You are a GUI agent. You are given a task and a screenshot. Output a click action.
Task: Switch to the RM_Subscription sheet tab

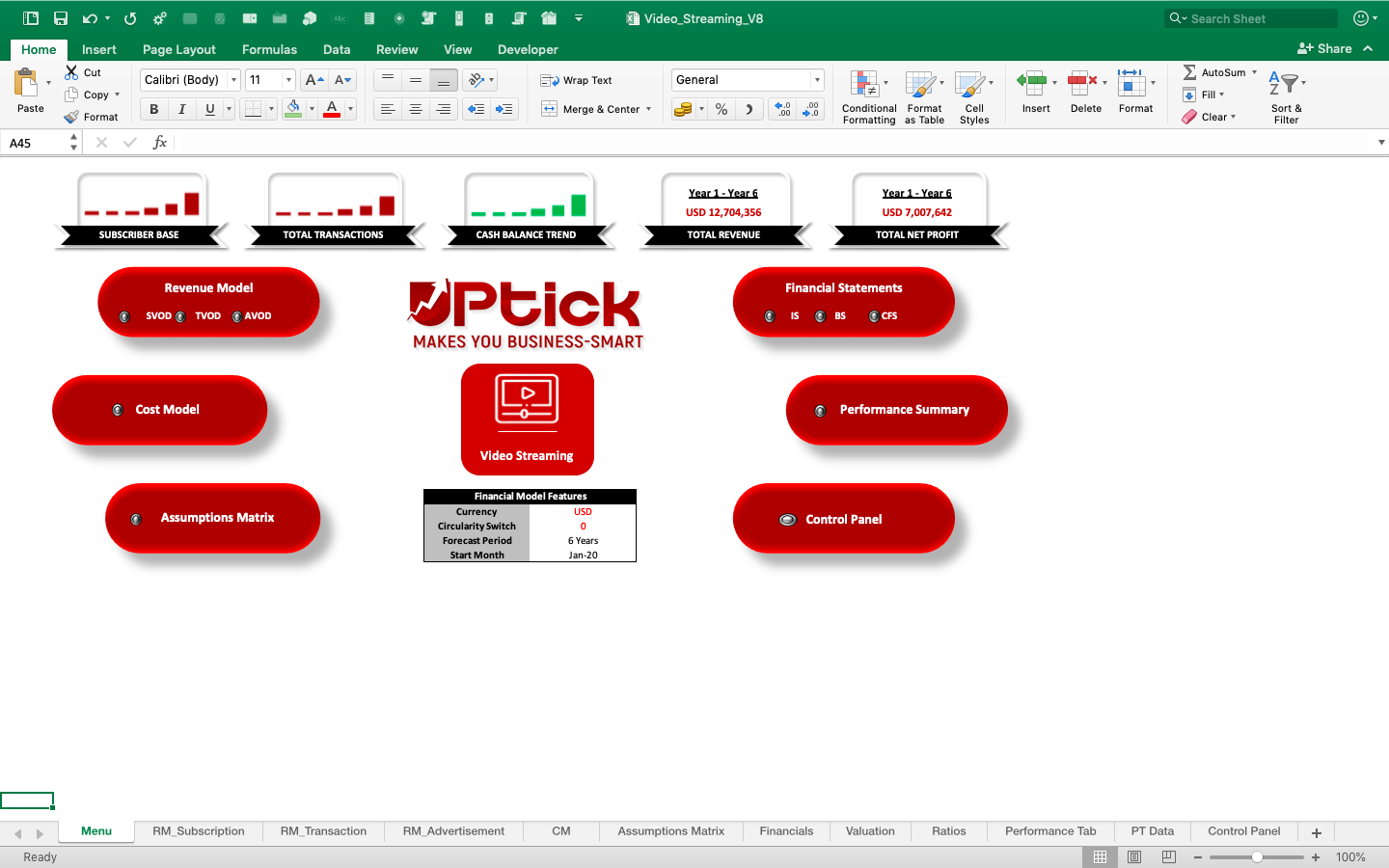198,831
